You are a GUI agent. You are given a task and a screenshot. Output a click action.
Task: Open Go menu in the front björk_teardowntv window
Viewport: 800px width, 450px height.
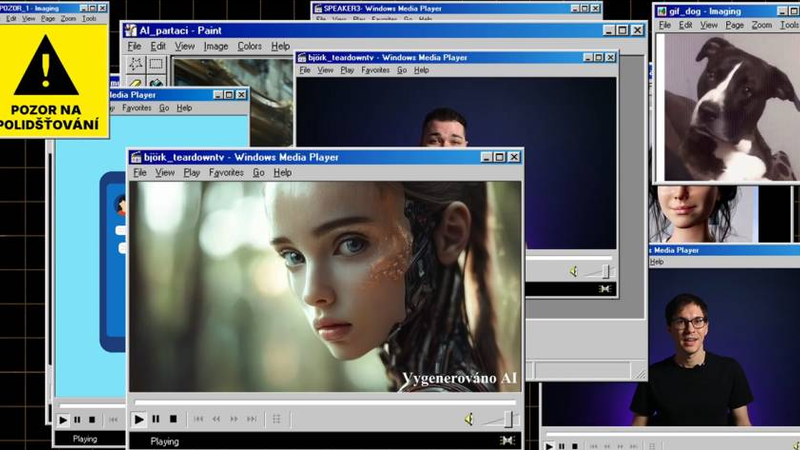(x=258, y=172)
